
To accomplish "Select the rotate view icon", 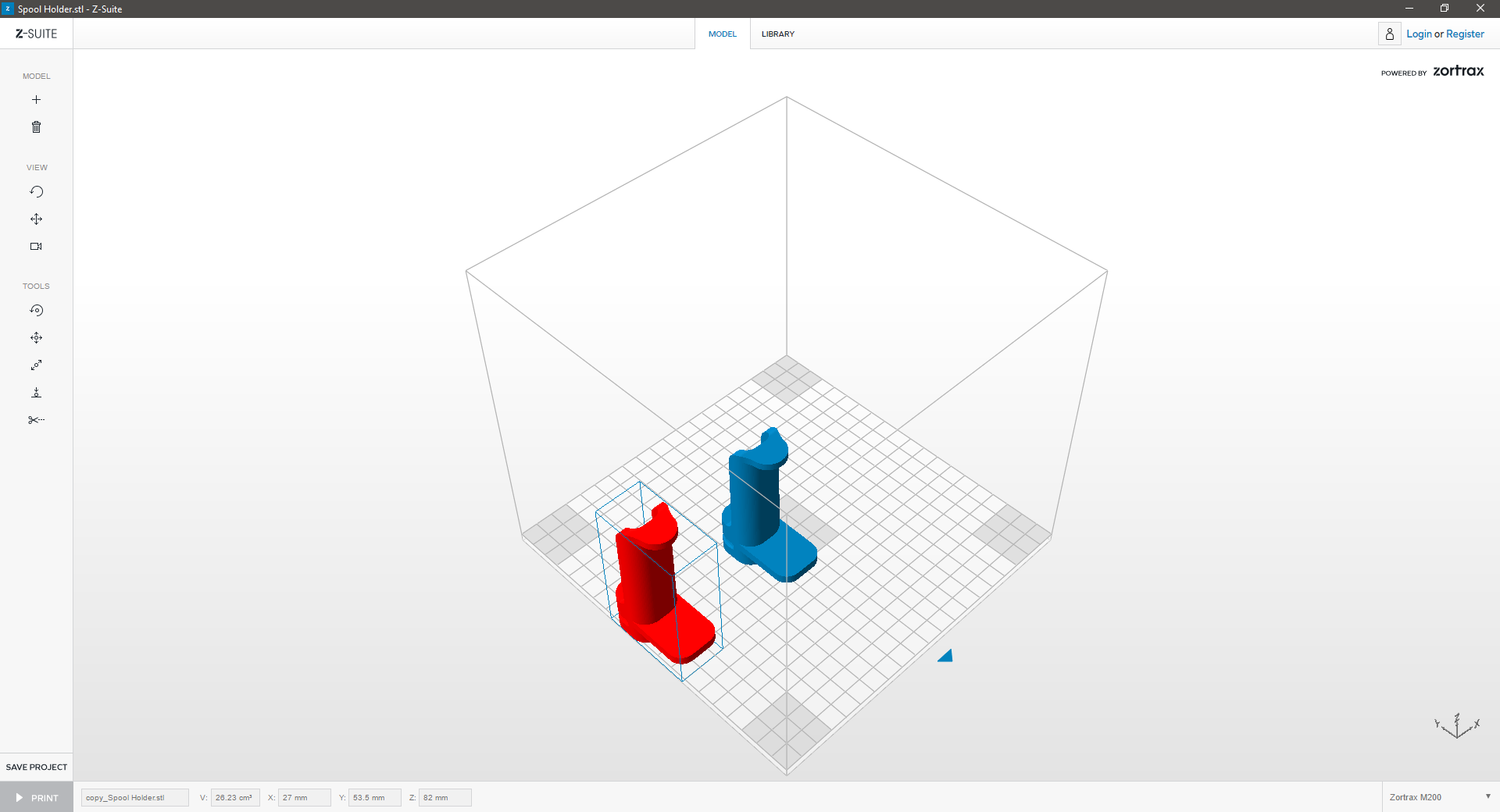I will coord(36,192).
